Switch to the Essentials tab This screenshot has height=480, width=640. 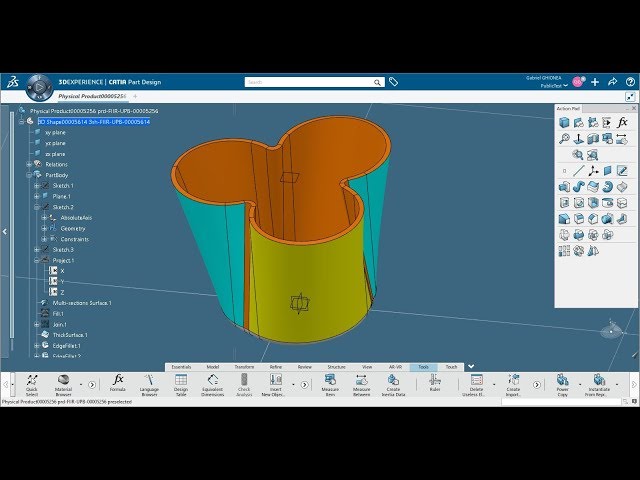pos(181,367)
